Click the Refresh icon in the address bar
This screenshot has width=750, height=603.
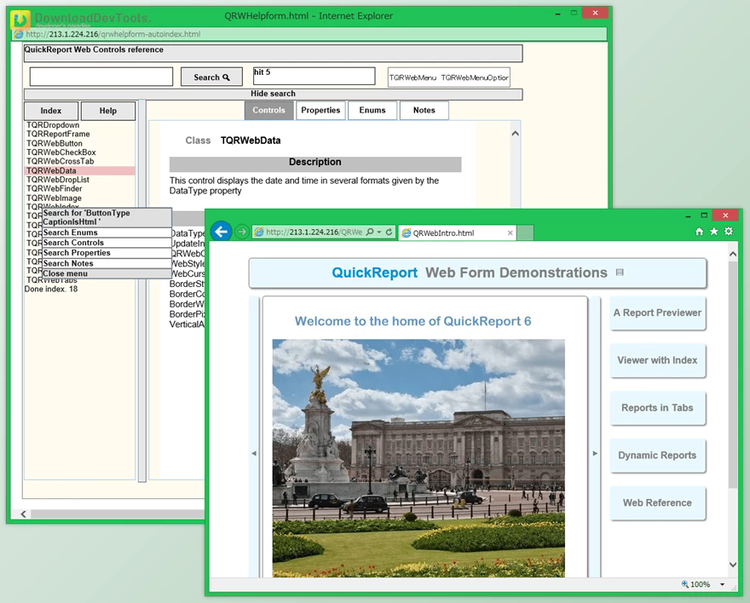point(389,232)
